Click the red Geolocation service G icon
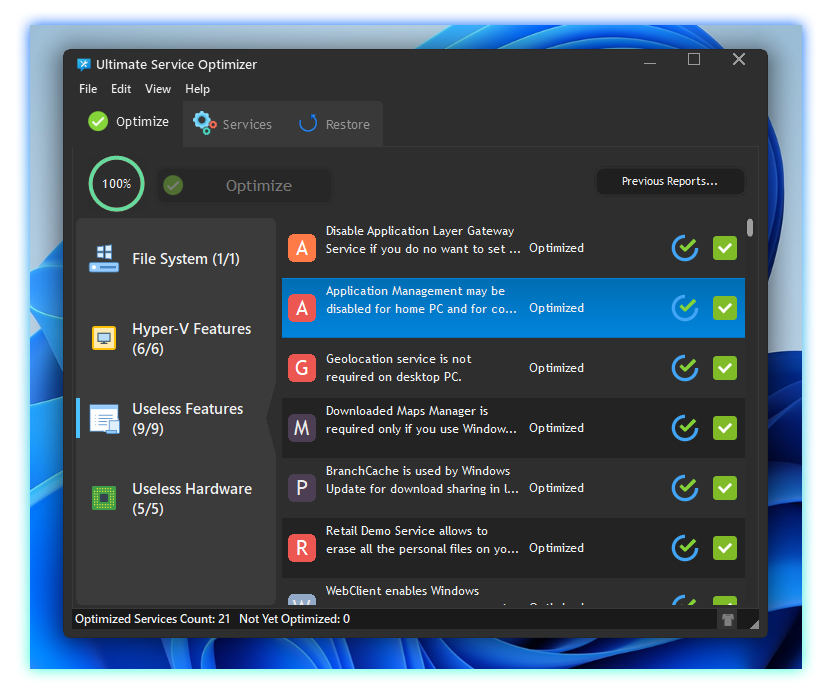Screen dimensions: 833x695 (x=302, y=368)
